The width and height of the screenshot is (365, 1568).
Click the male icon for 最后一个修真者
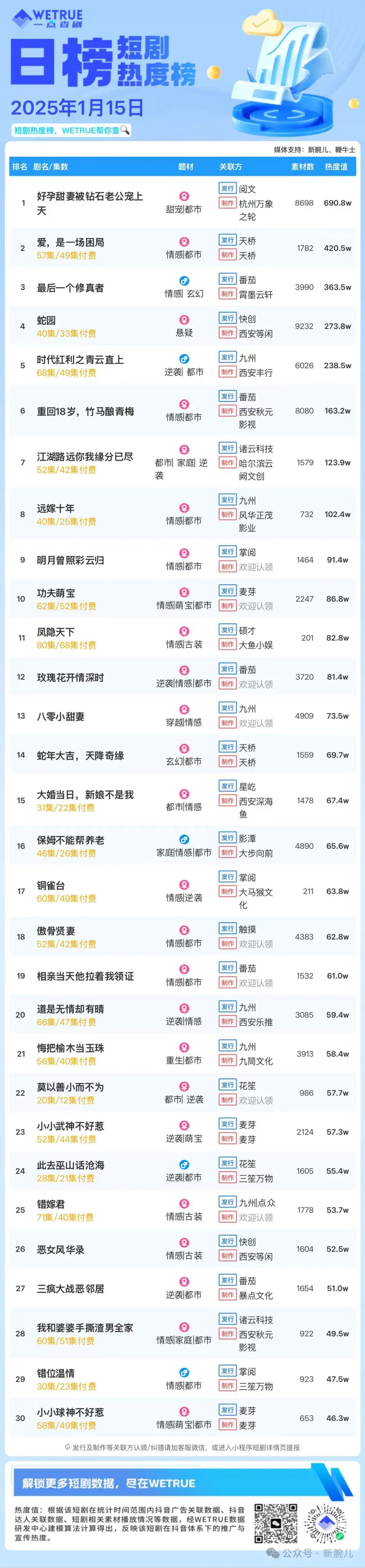(184, 281)
